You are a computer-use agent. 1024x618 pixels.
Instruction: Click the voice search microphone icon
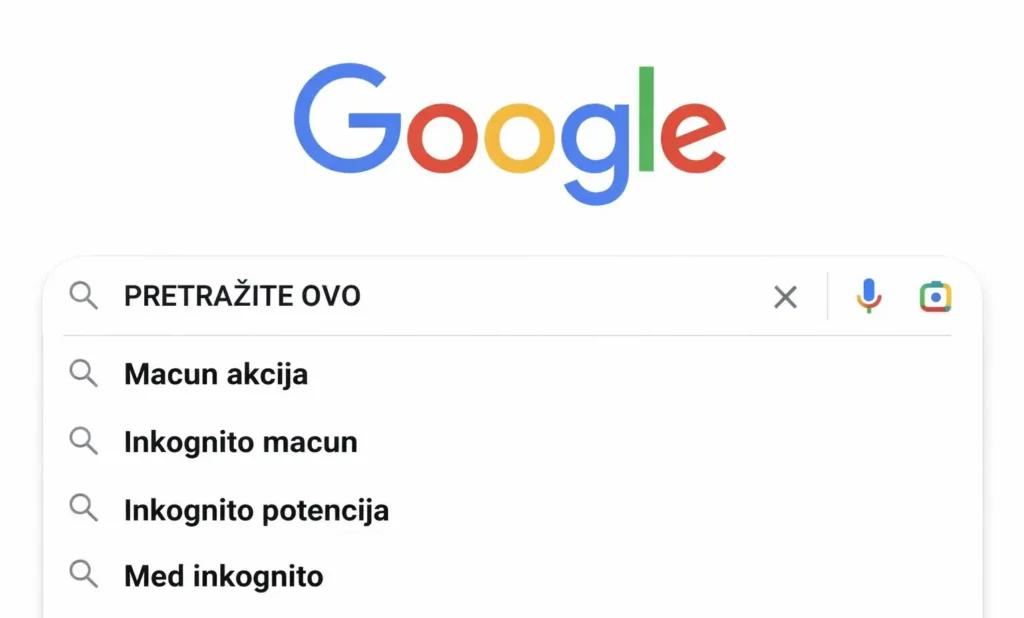pos(868,296)
